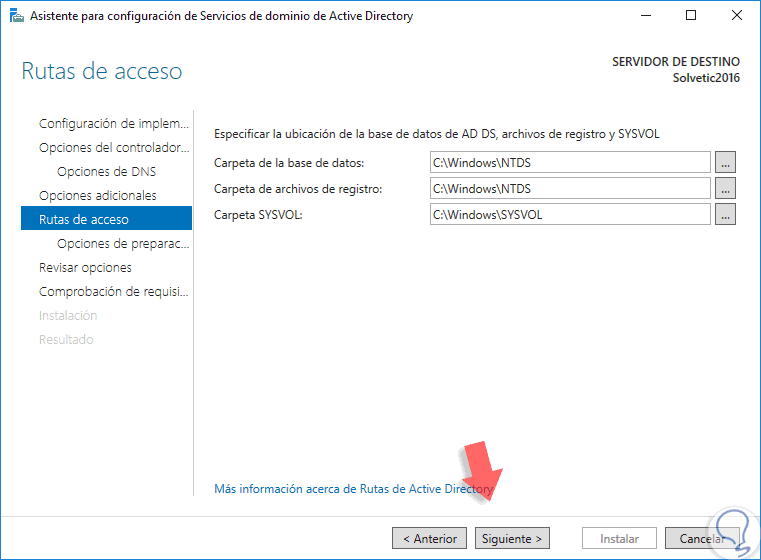This screenshot has height=560, width=761.
Task: Open Comprobación de requisitos step
Action: (x=114, y=292)
